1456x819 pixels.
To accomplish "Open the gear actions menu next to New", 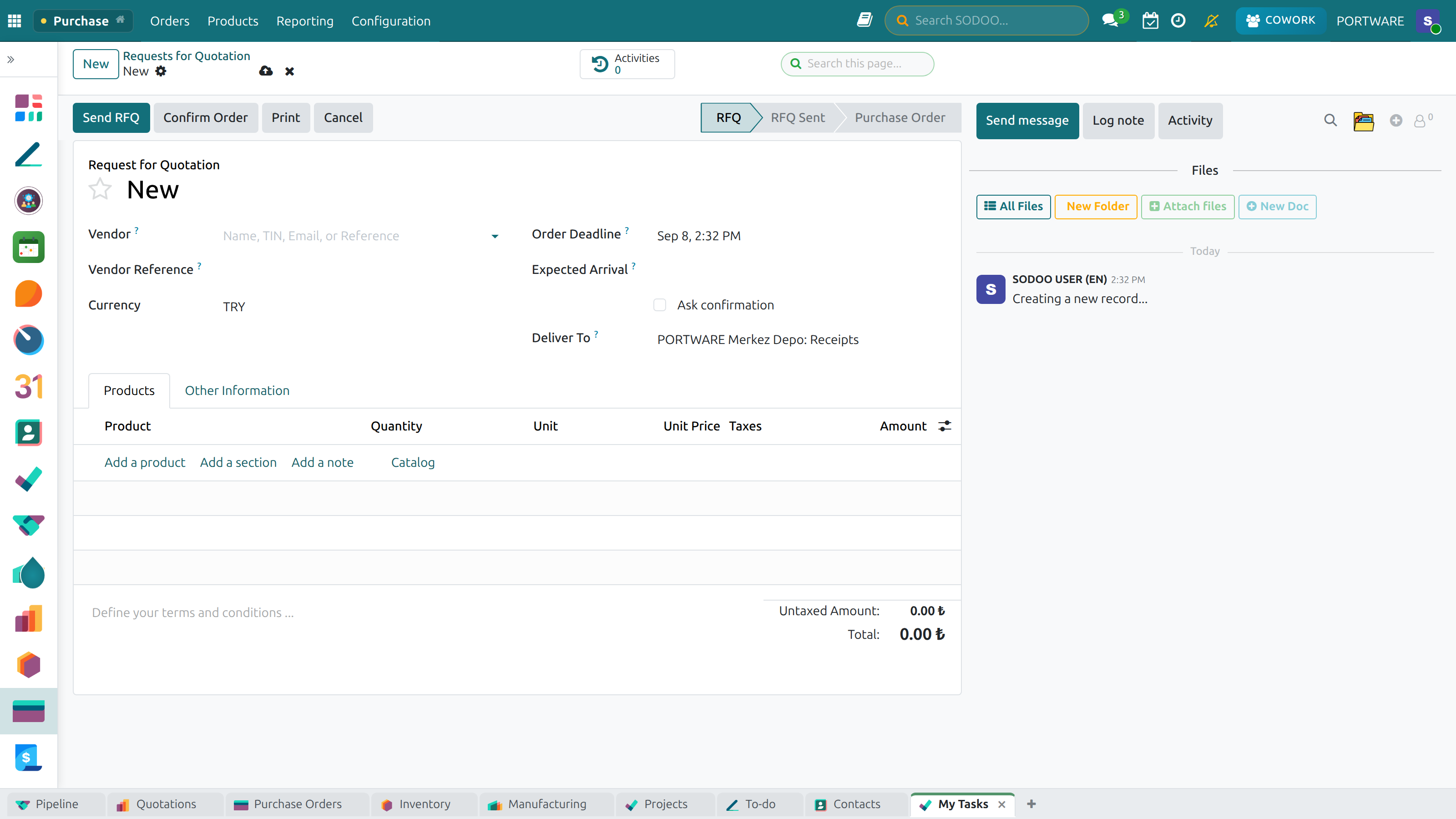I will click(x=161, y=71).
